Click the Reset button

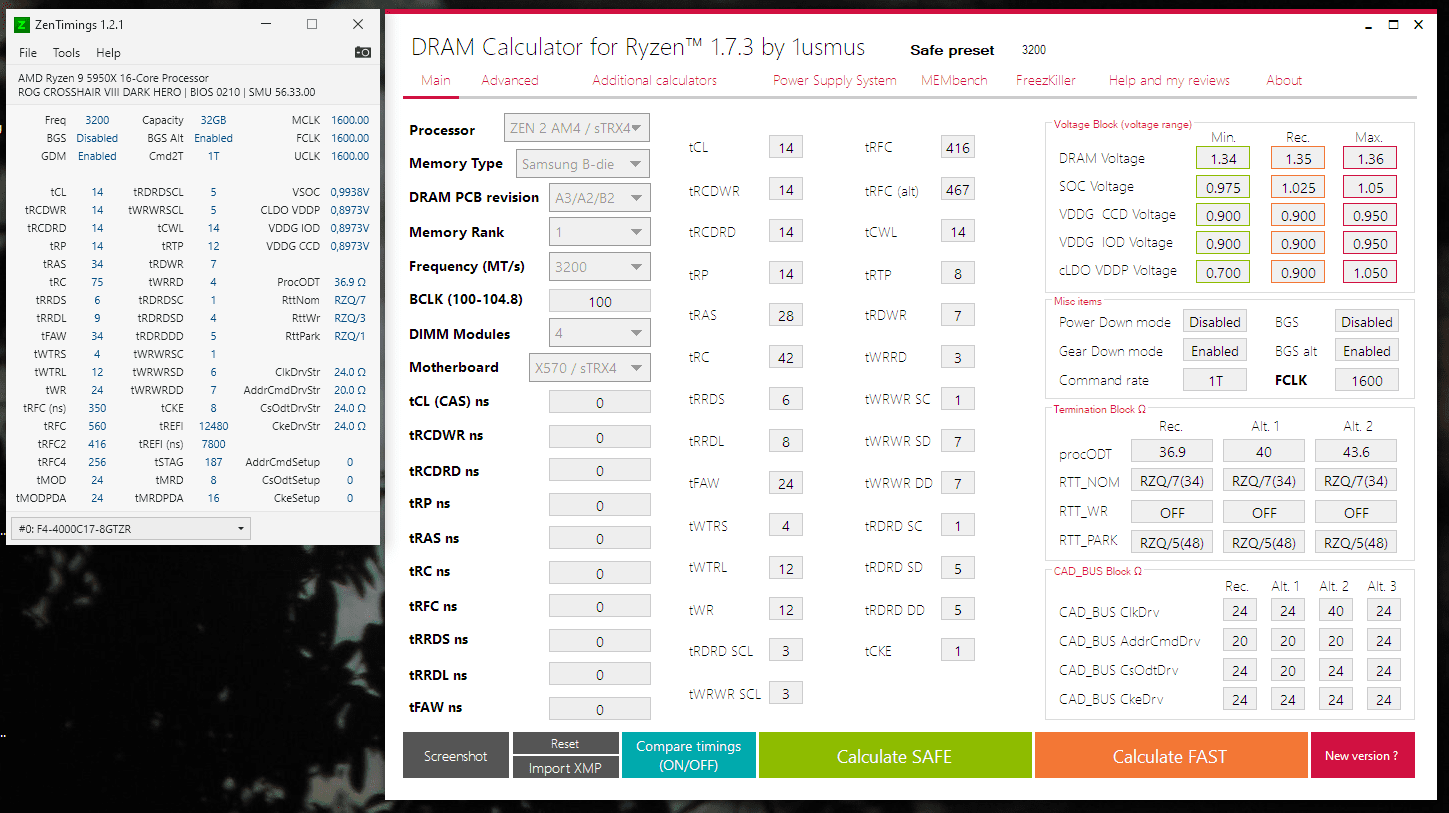(x=565, y=743)
